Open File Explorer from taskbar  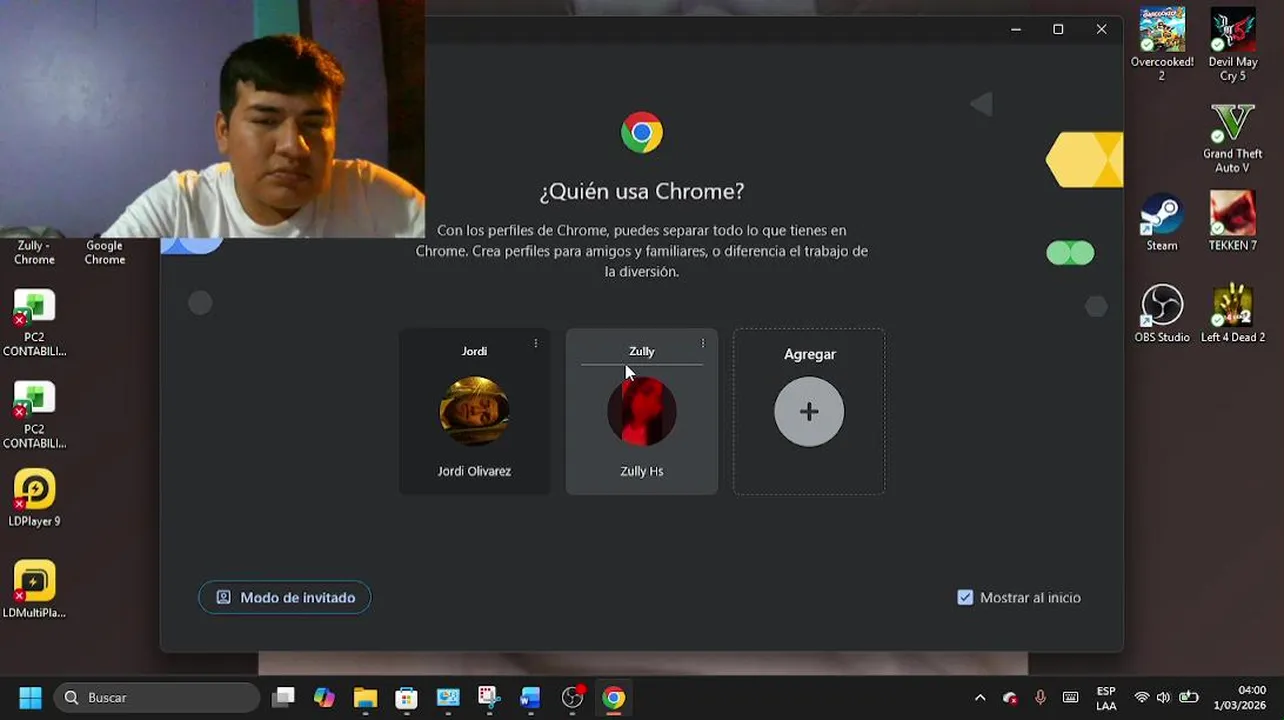365,697
